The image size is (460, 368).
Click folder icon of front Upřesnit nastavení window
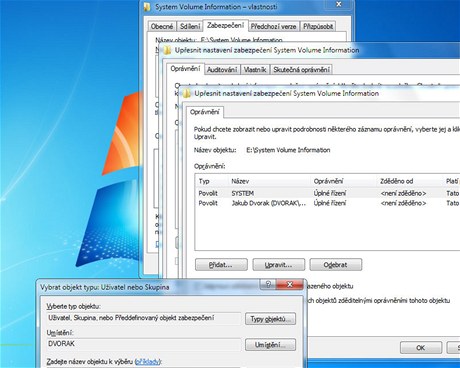tap(187, 94)
